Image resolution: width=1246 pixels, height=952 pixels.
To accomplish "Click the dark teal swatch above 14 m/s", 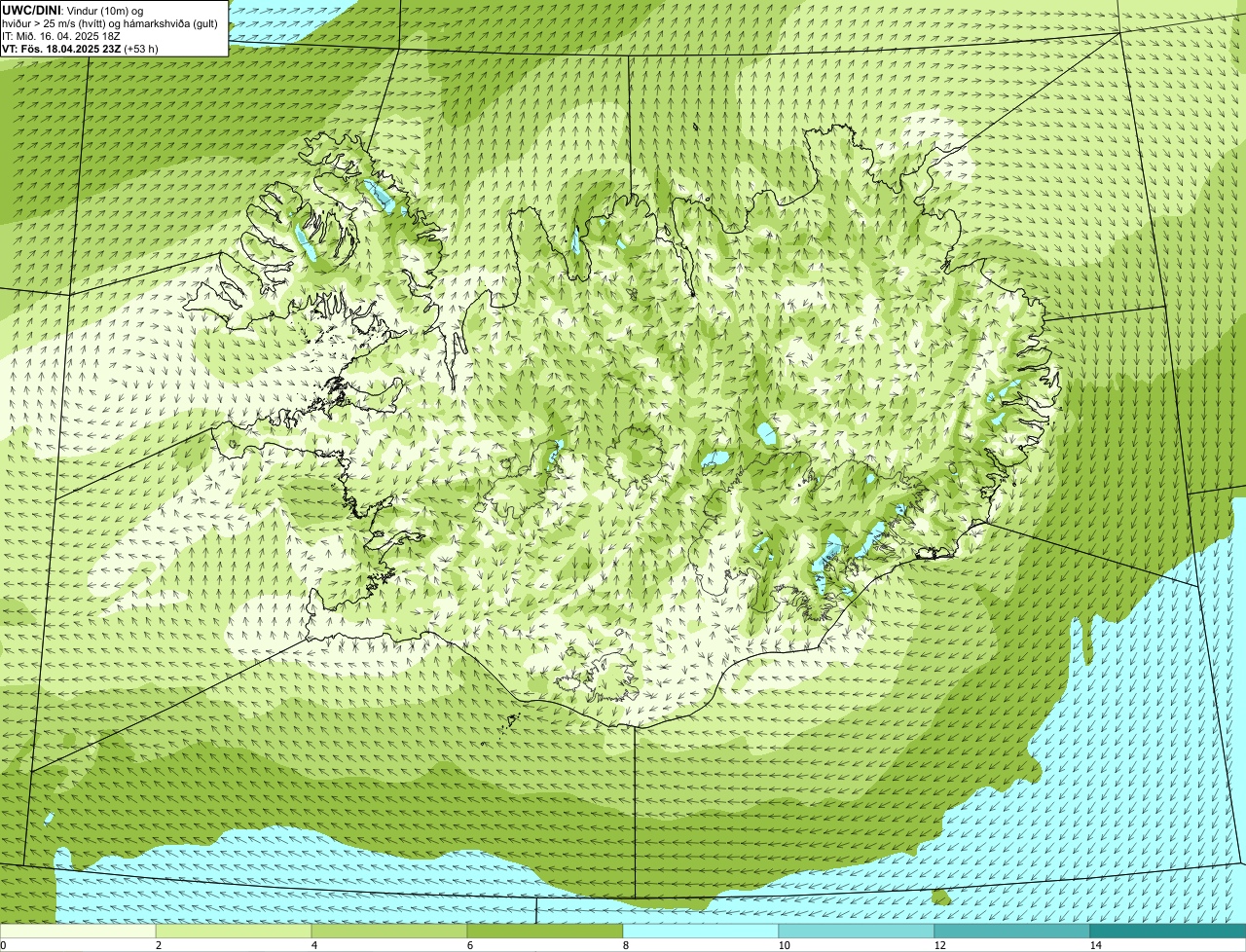I will point(1168,931).
